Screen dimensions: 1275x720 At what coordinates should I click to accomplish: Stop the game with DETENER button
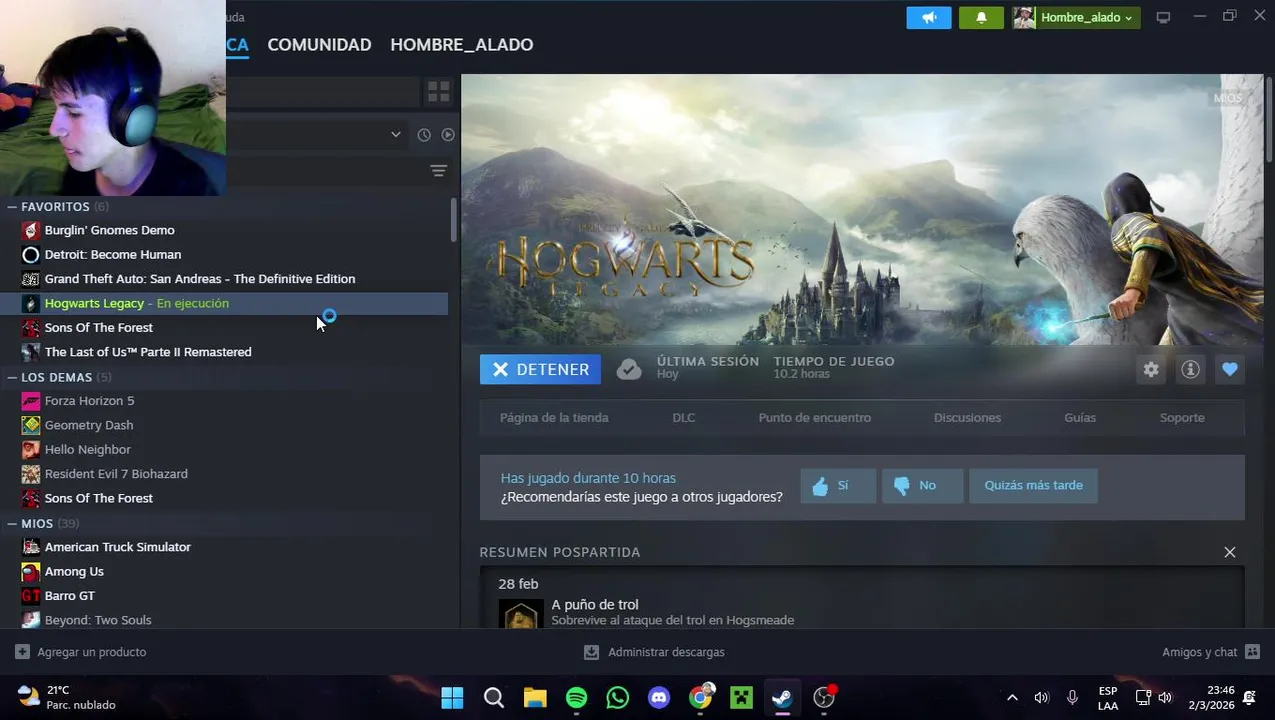pyautogui.click(x=540, y=369)
